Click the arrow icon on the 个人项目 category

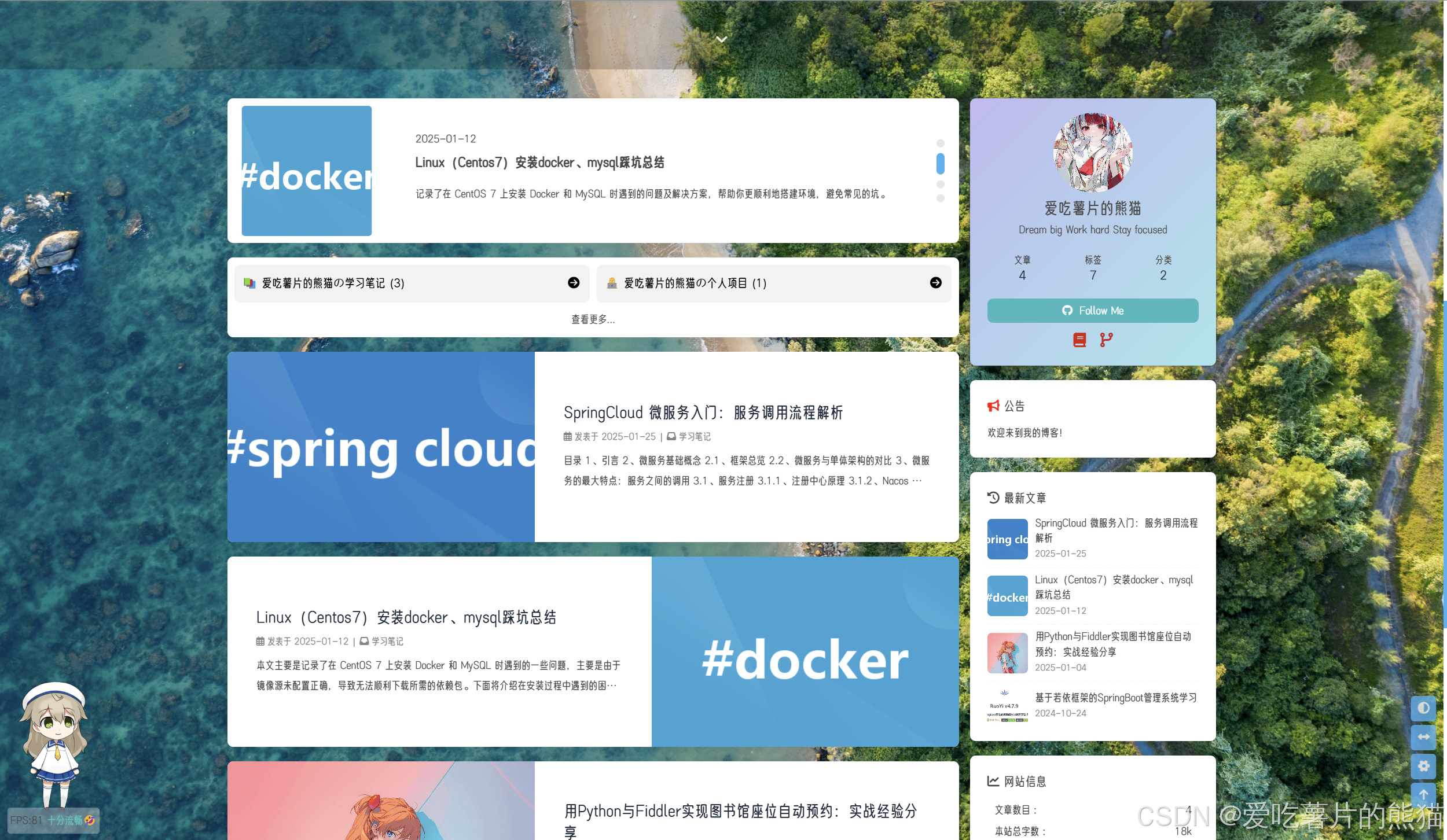(935, 283)
